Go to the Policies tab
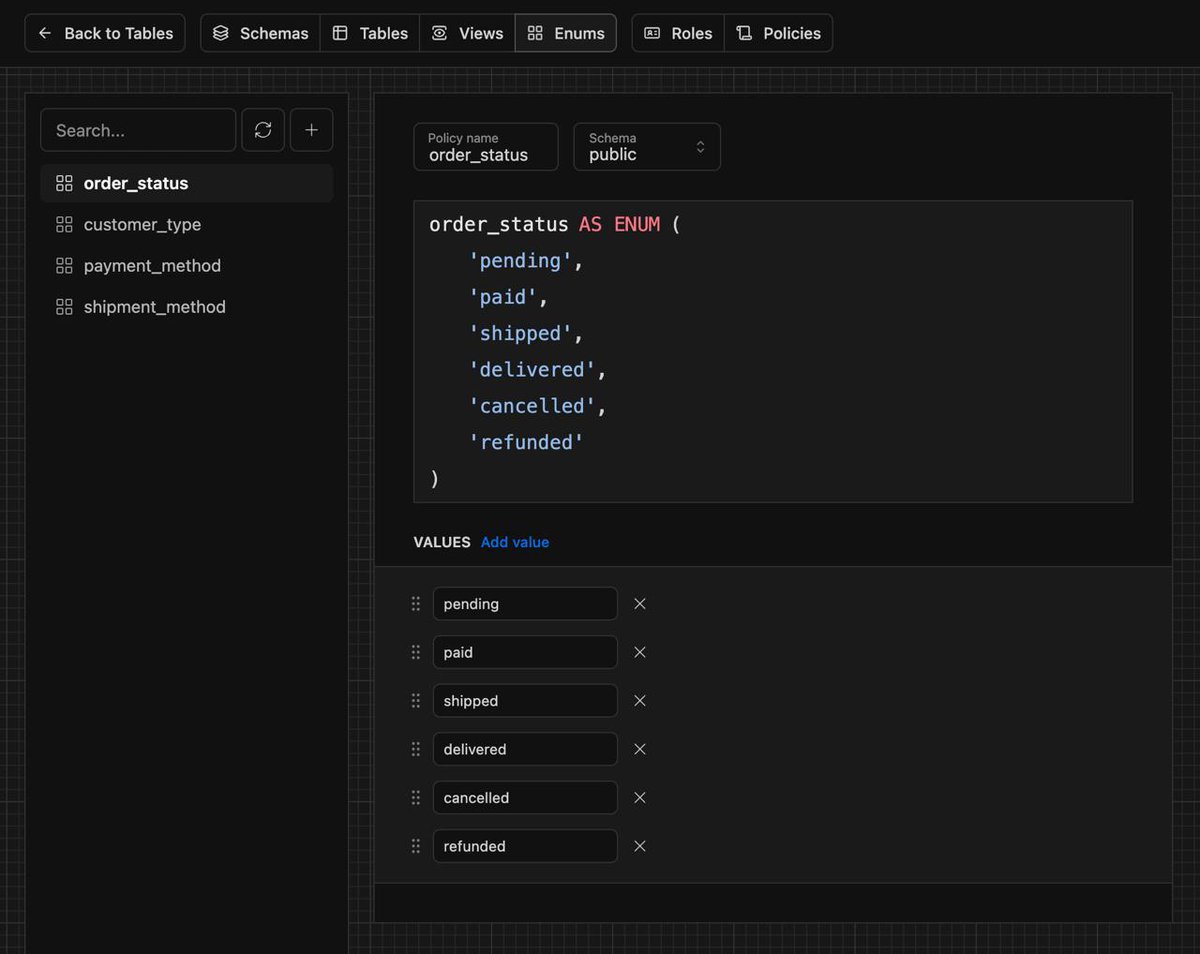1200x954 pixels. 778,33
